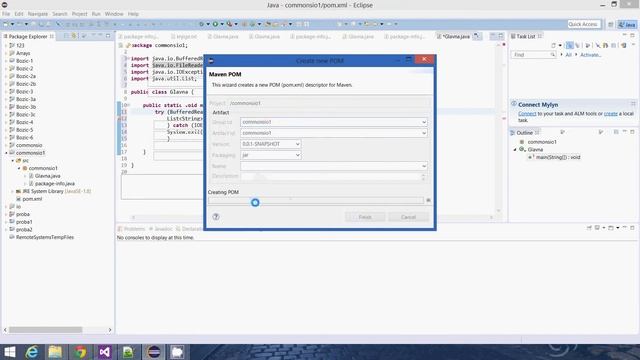
Task: Click the red External Tools run icon
Action: coord(229,24)
